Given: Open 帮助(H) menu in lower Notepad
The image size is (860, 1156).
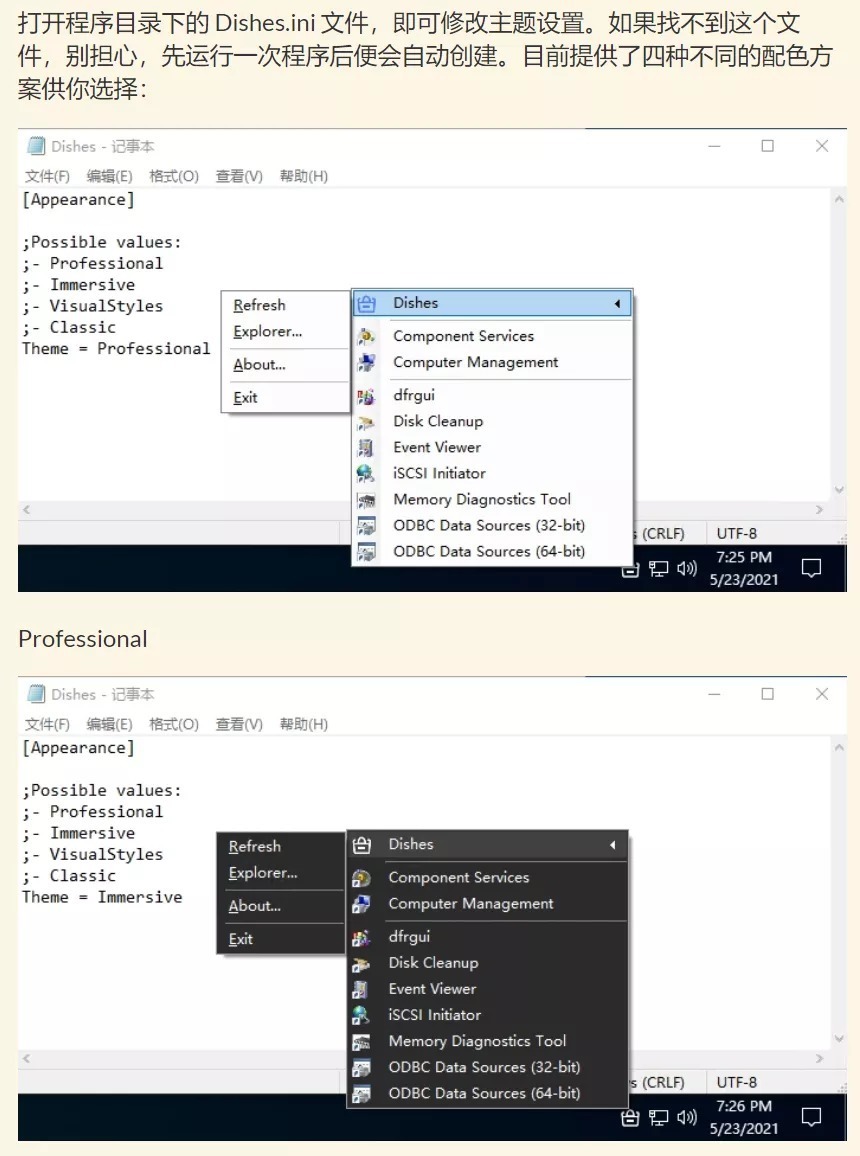Looking at the screenshot, I should pos(304,724).
